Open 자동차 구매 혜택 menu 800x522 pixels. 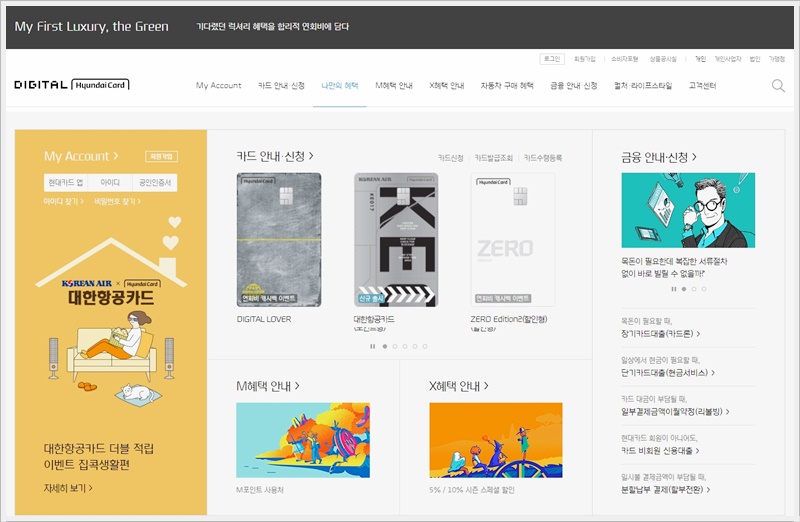(507, 85)
